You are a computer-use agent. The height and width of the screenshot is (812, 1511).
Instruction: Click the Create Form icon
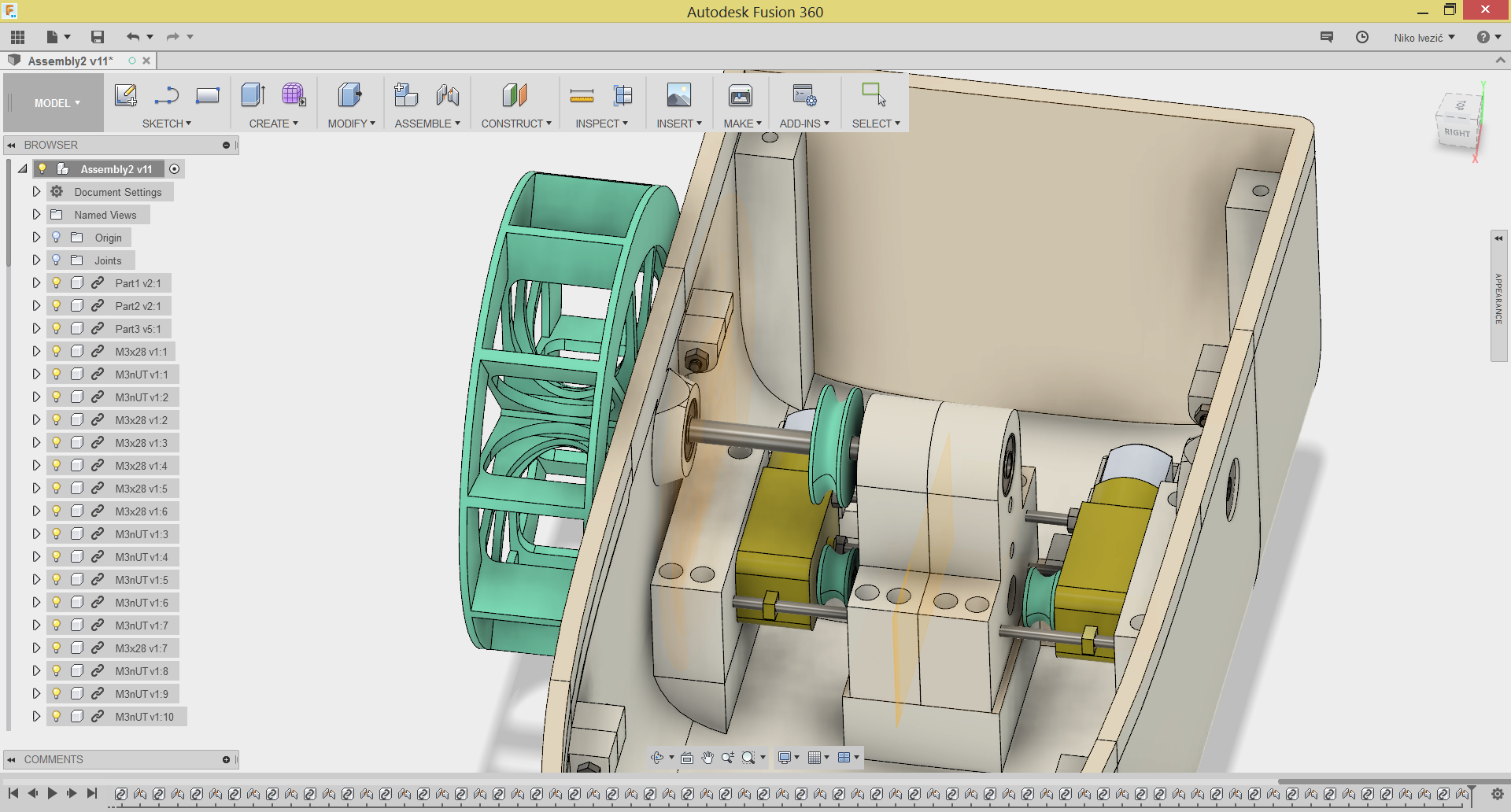click(x=294, y=95)
